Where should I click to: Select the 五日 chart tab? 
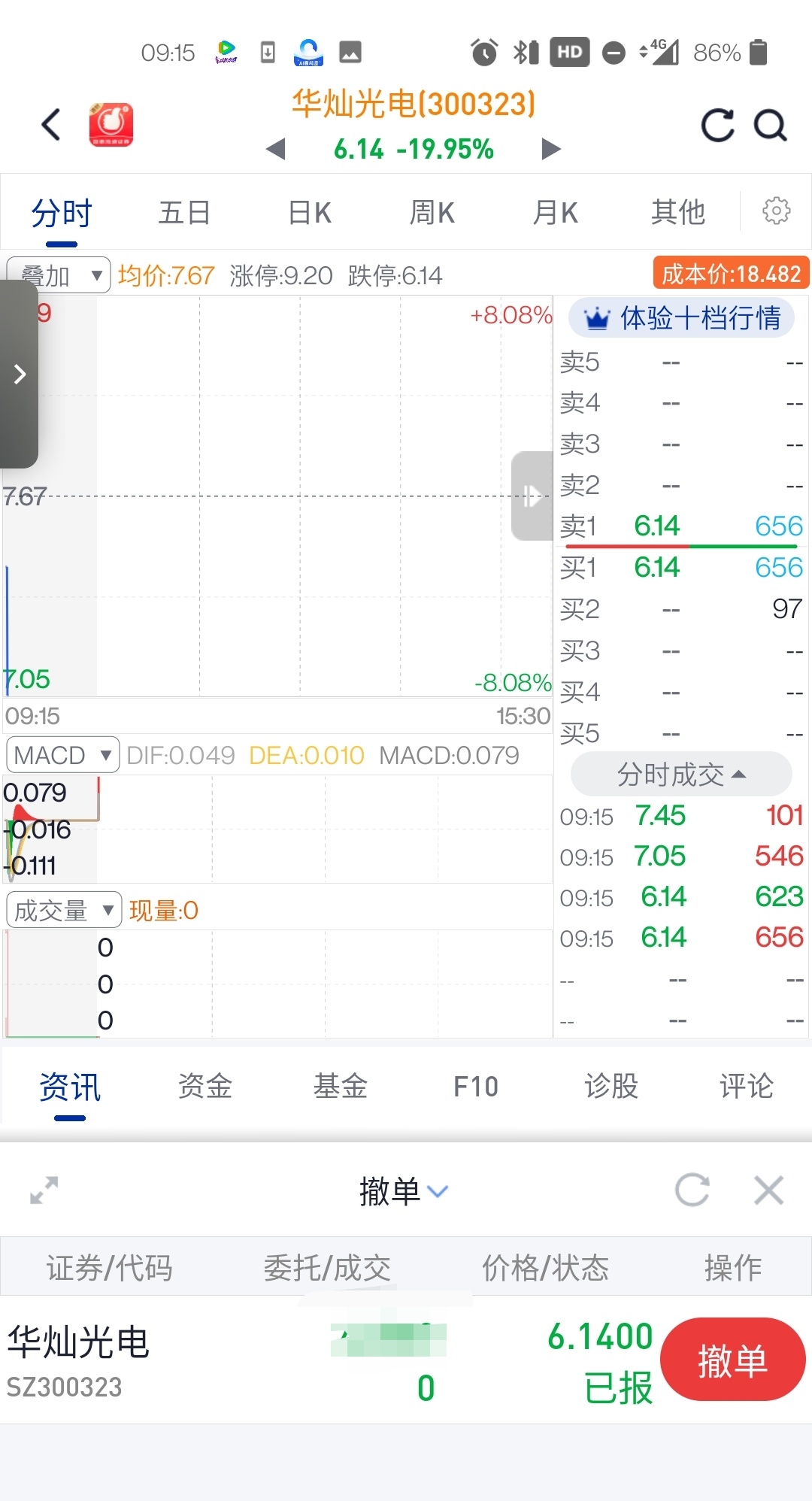click(x=184, y=213)
